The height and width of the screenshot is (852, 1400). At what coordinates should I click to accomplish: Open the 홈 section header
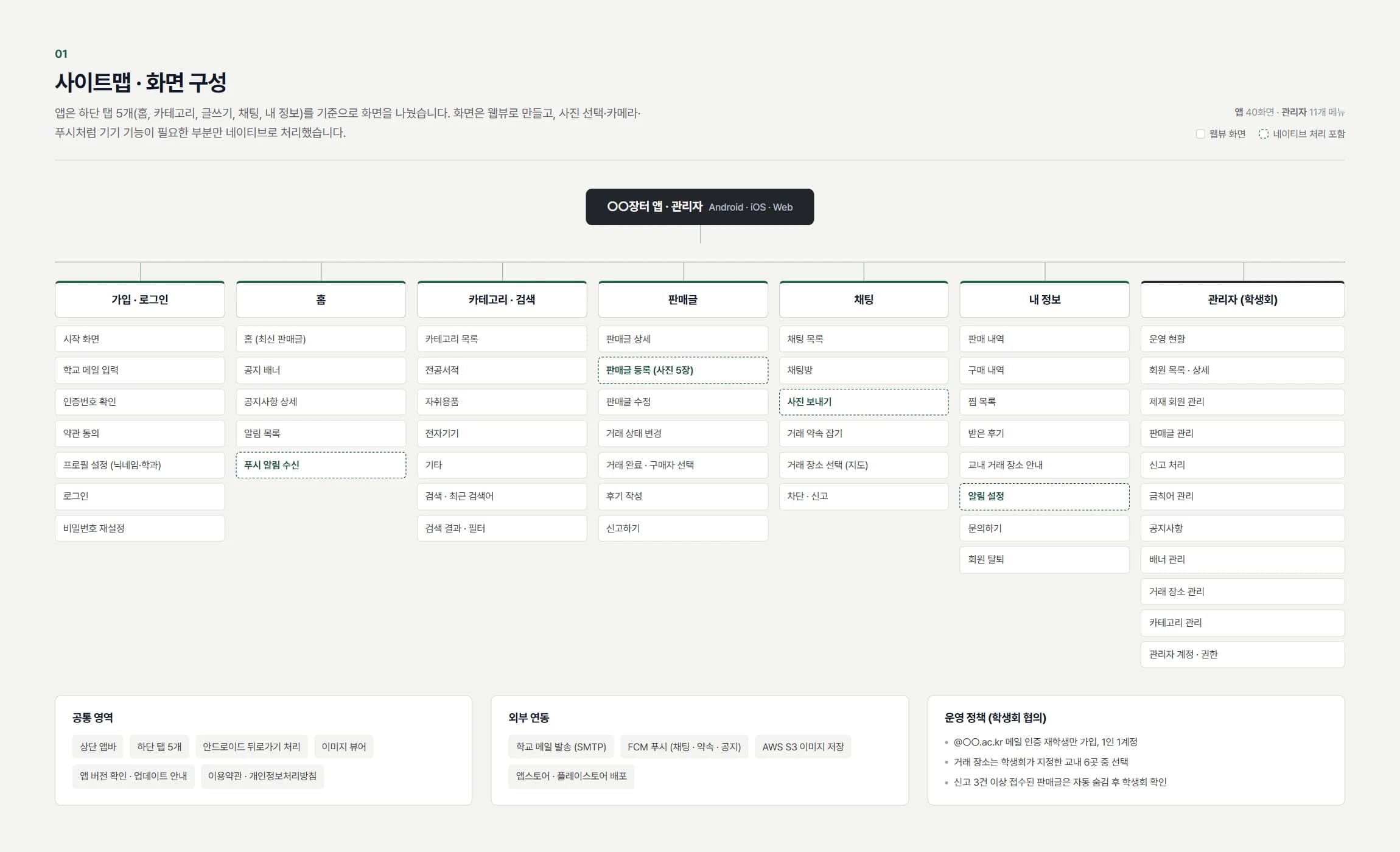(321, 299)
